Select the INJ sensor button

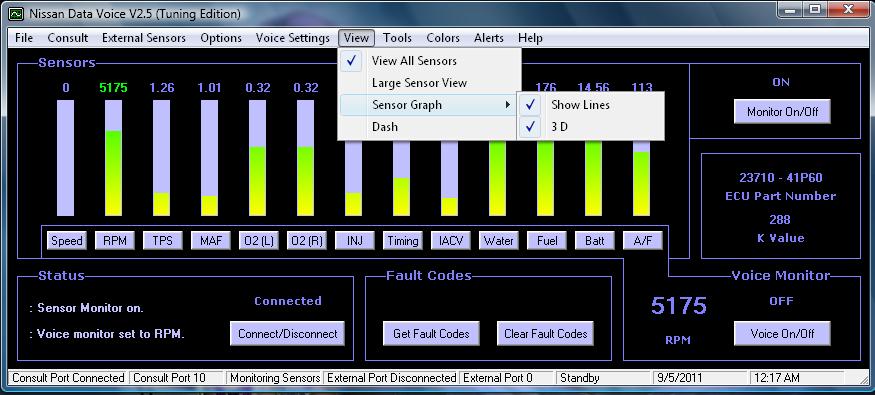click(354, 241)
